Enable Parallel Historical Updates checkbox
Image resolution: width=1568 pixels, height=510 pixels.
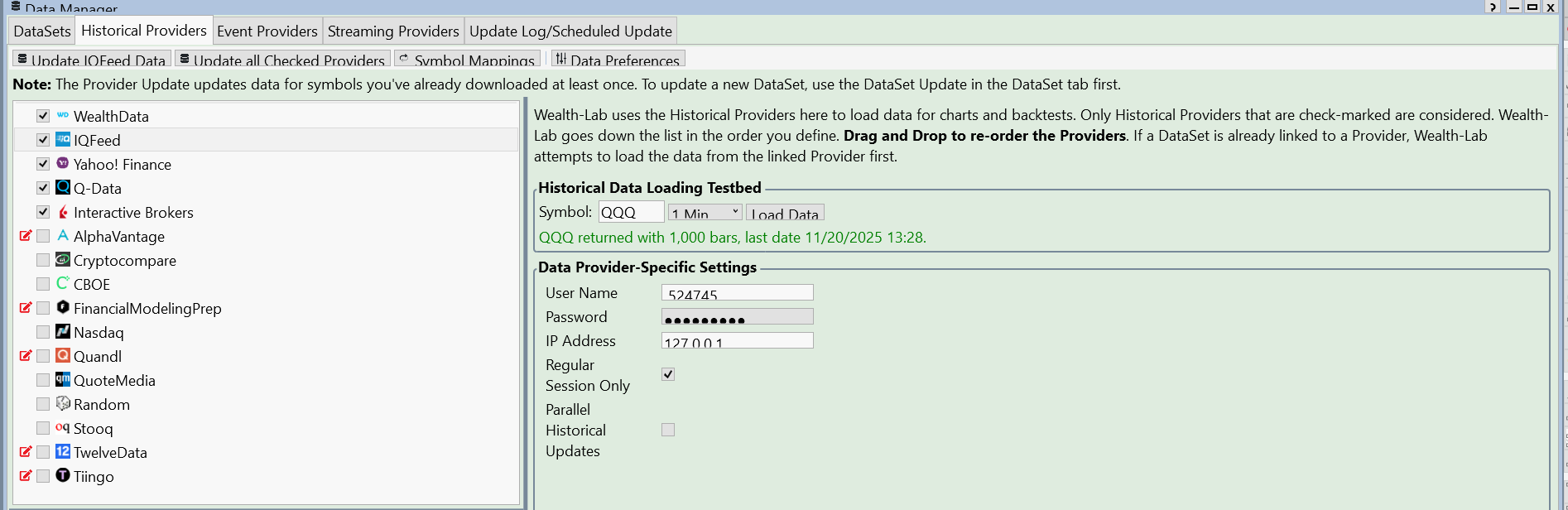point(668,430)
